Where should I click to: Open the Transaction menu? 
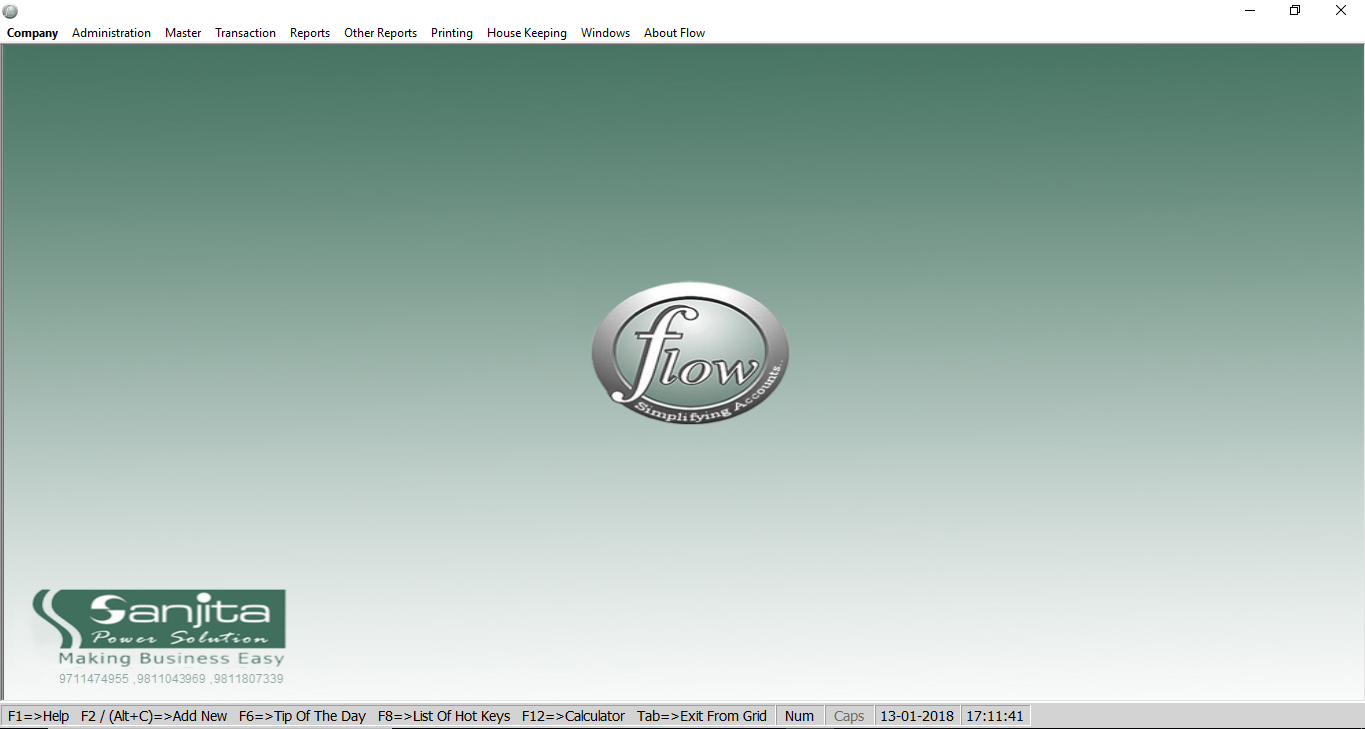[245, 33]
